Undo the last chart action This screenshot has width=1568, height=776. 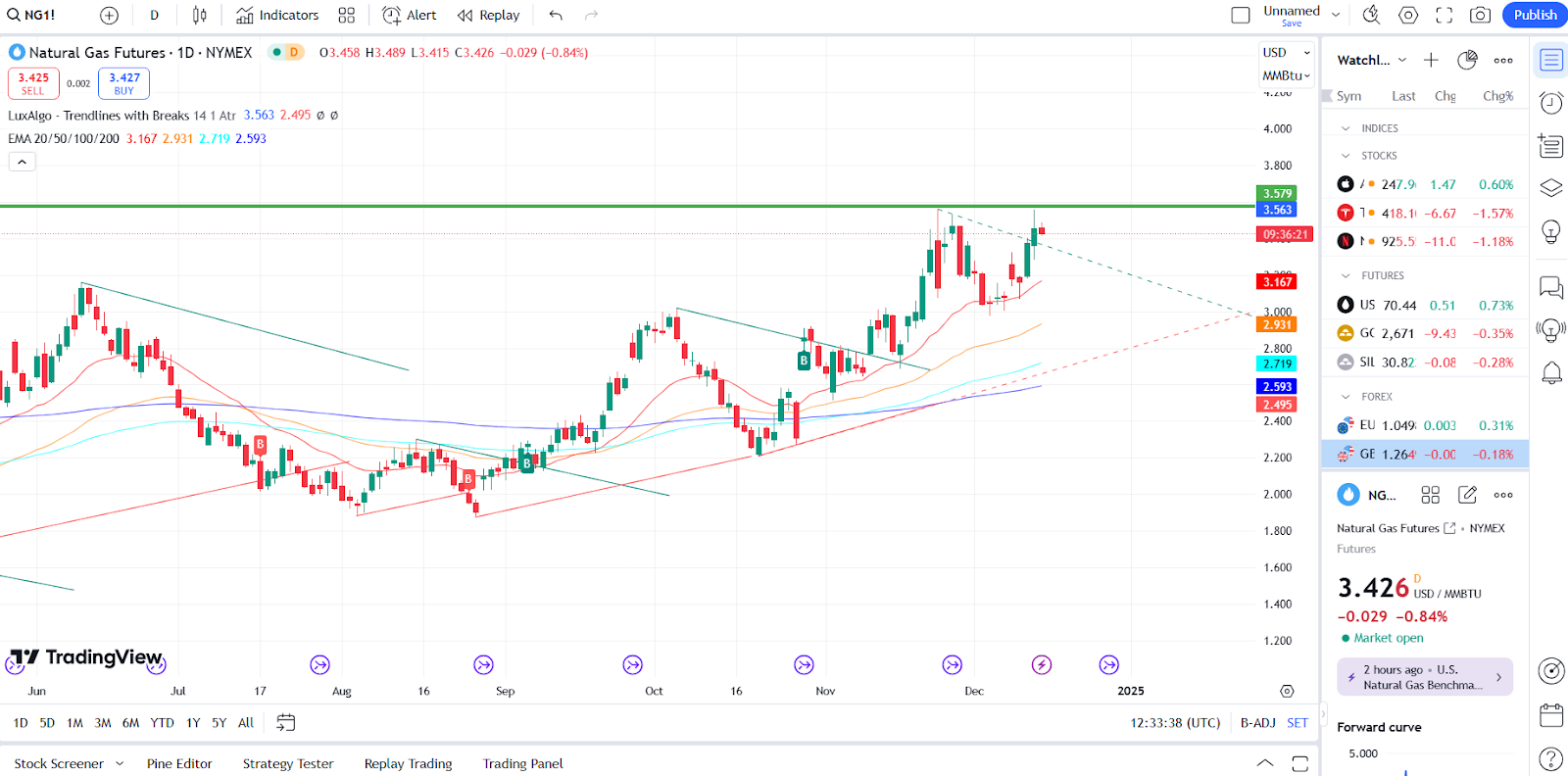click(556, 15)
